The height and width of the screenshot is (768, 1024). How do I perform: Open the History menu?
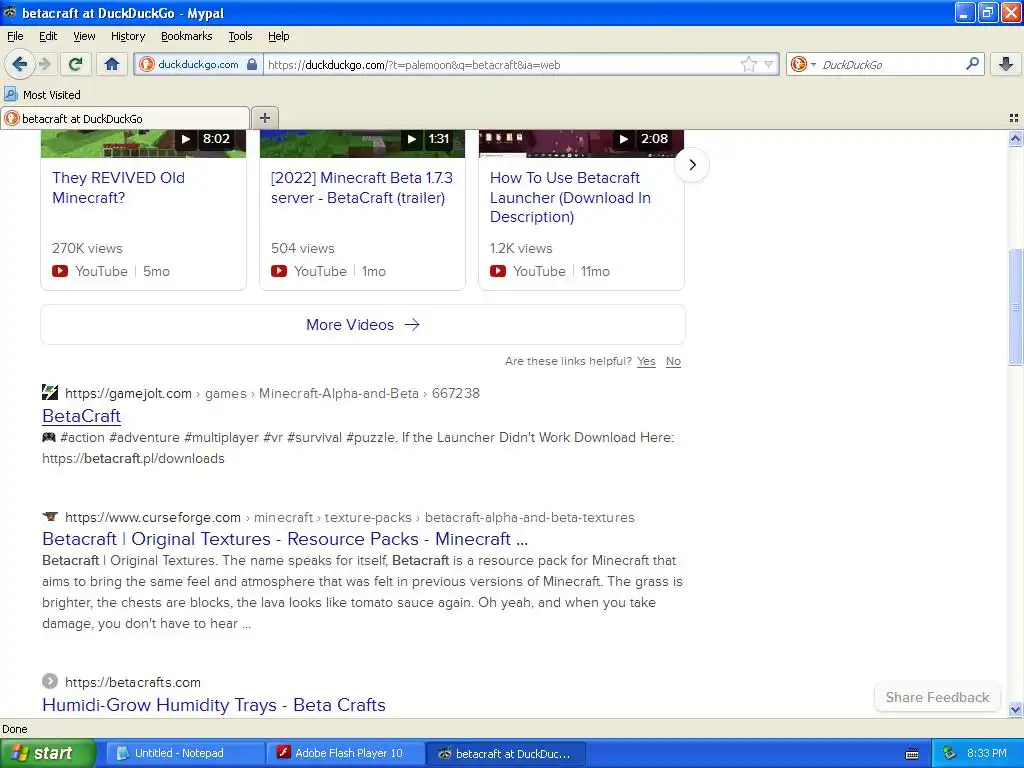pos(128,36)
